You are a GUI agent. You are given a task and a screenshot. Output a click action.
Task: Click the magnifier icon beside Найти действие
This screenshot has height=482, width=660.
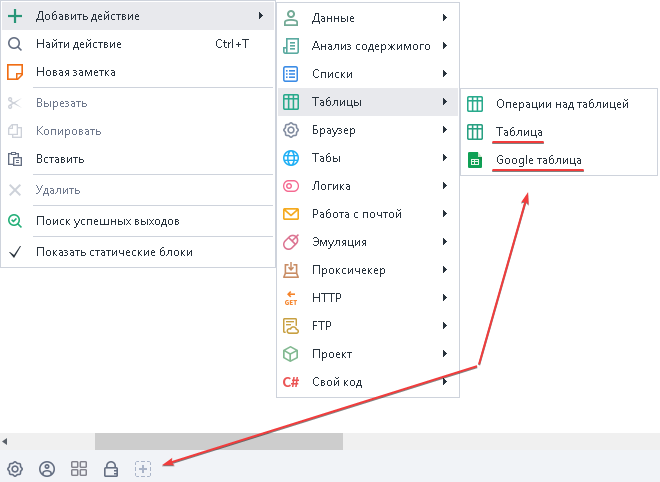point(15,44)
